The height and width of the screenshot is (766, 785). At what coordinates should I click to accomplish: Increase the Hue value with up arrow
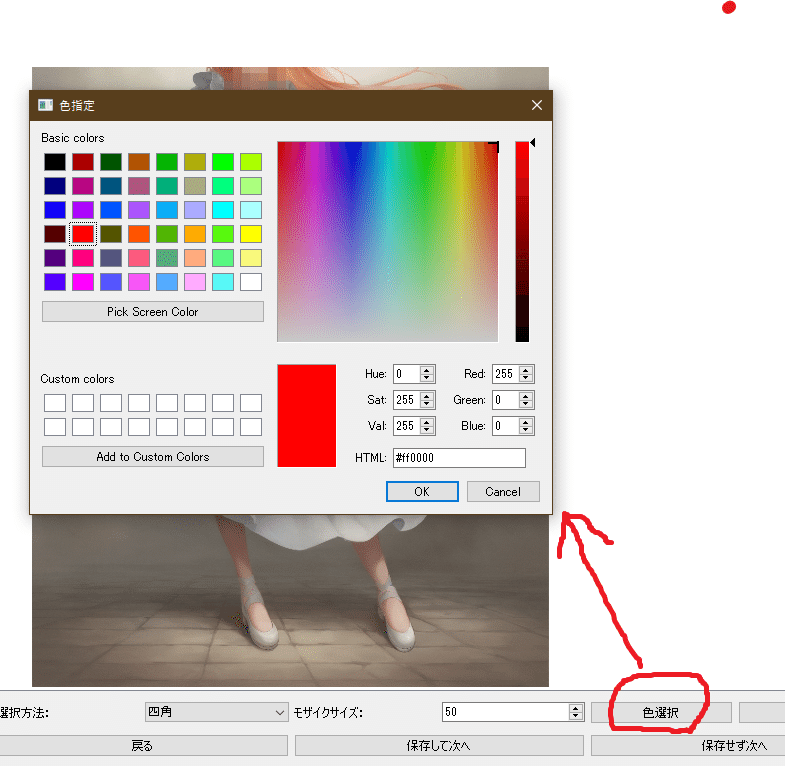(427, 370)
